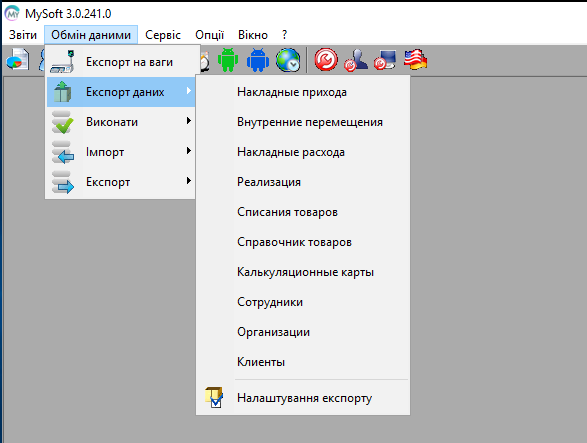Screen dimensions: 587x443
Task: Click the red wrench circle icon
Action: [326, 60]
